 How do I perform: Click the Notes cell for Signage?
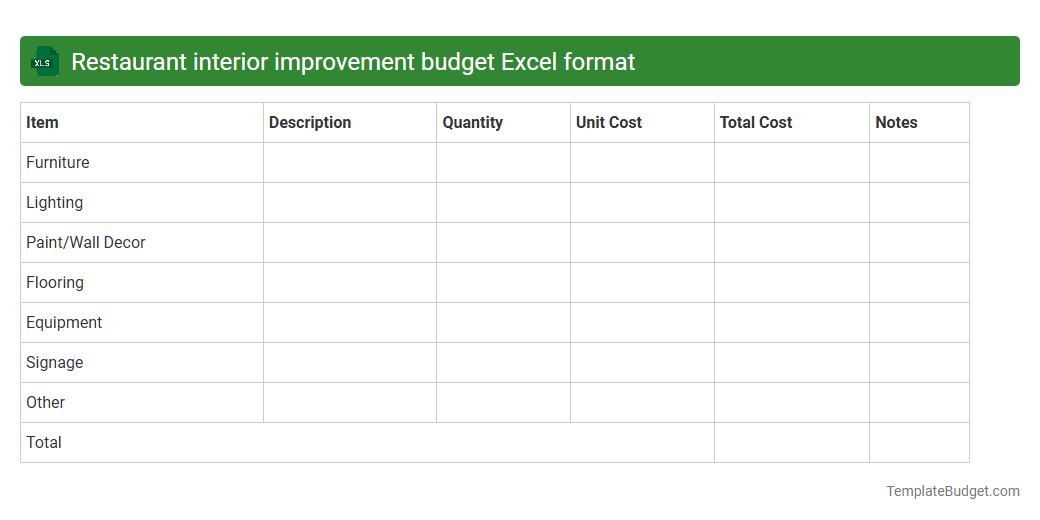pos(919,363)
